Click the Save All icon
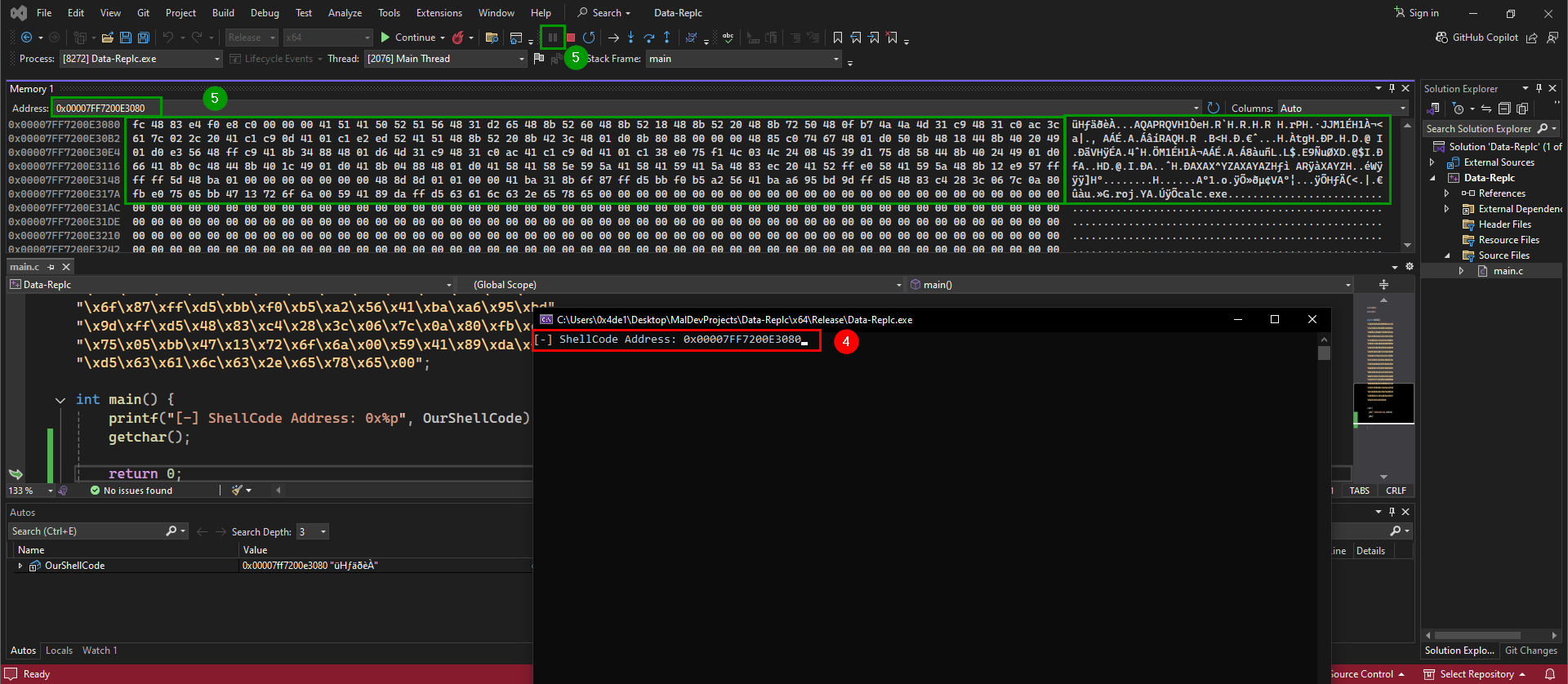 tap(144, 38)
